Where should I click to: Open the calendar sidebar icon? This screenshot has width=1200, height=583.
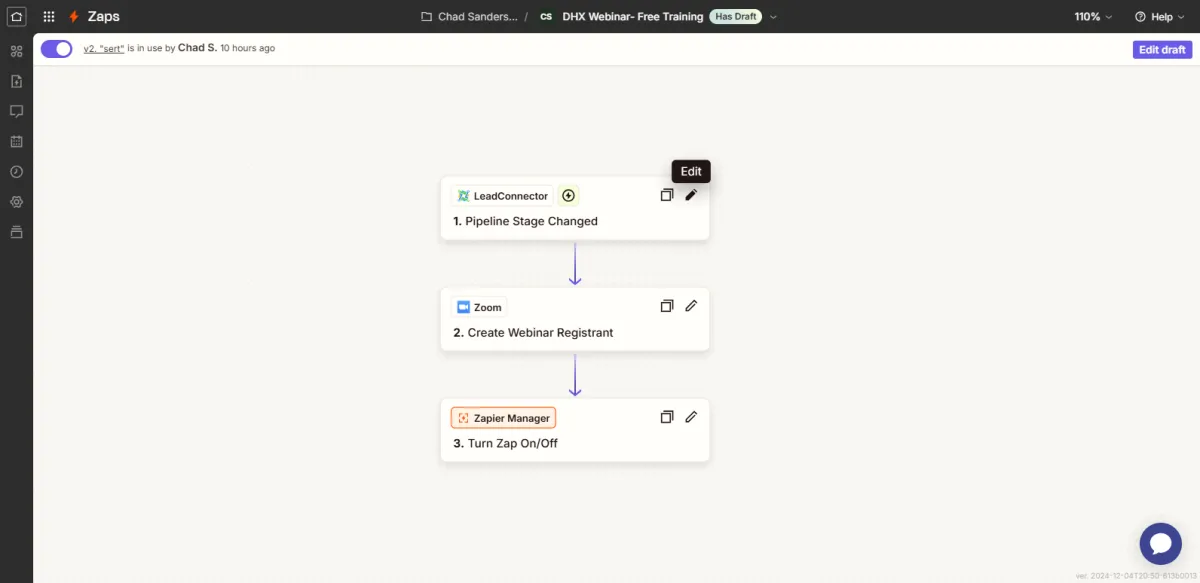pos(16,141)
